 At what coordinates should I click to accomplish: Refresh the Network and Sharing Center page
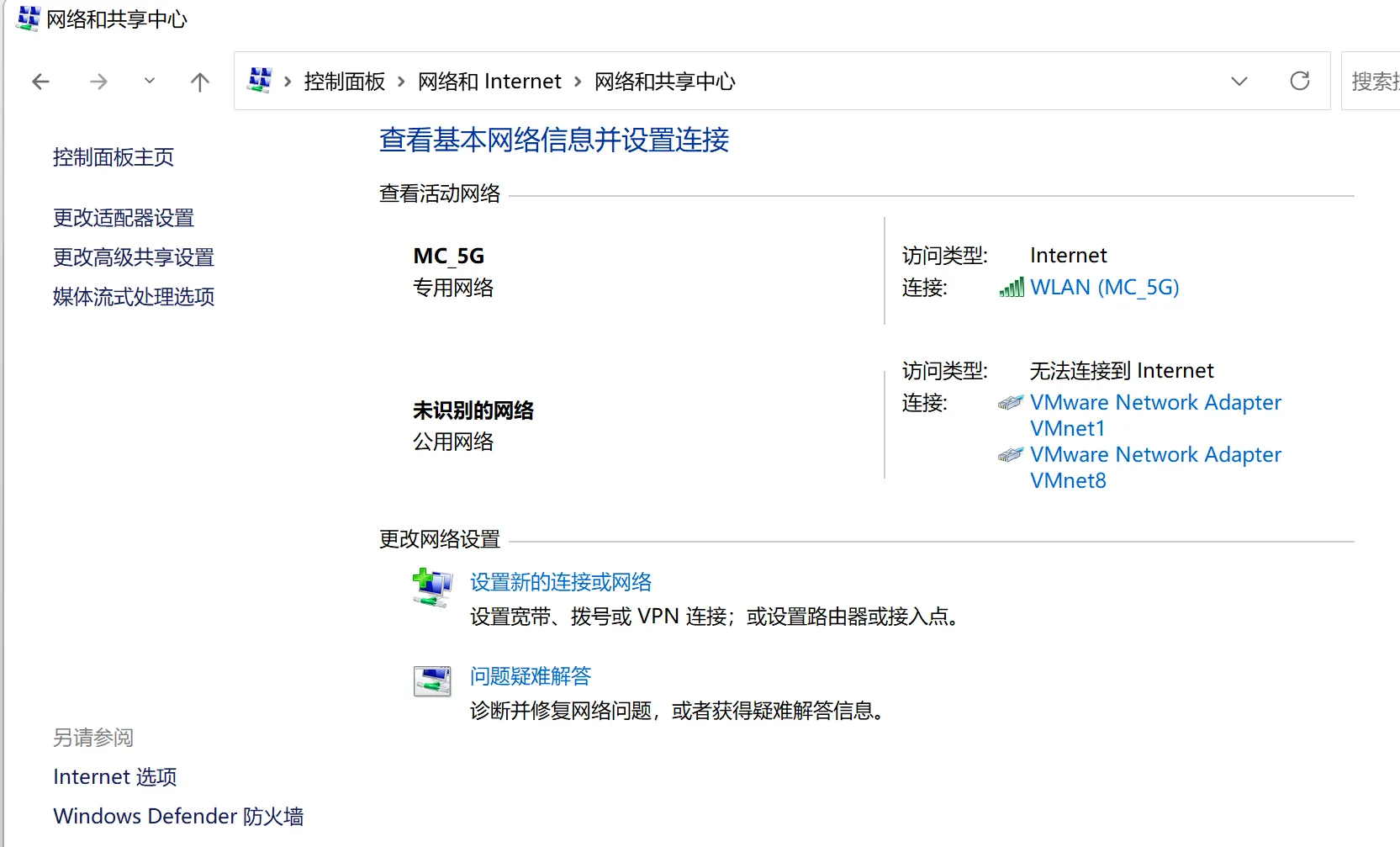1299,81
